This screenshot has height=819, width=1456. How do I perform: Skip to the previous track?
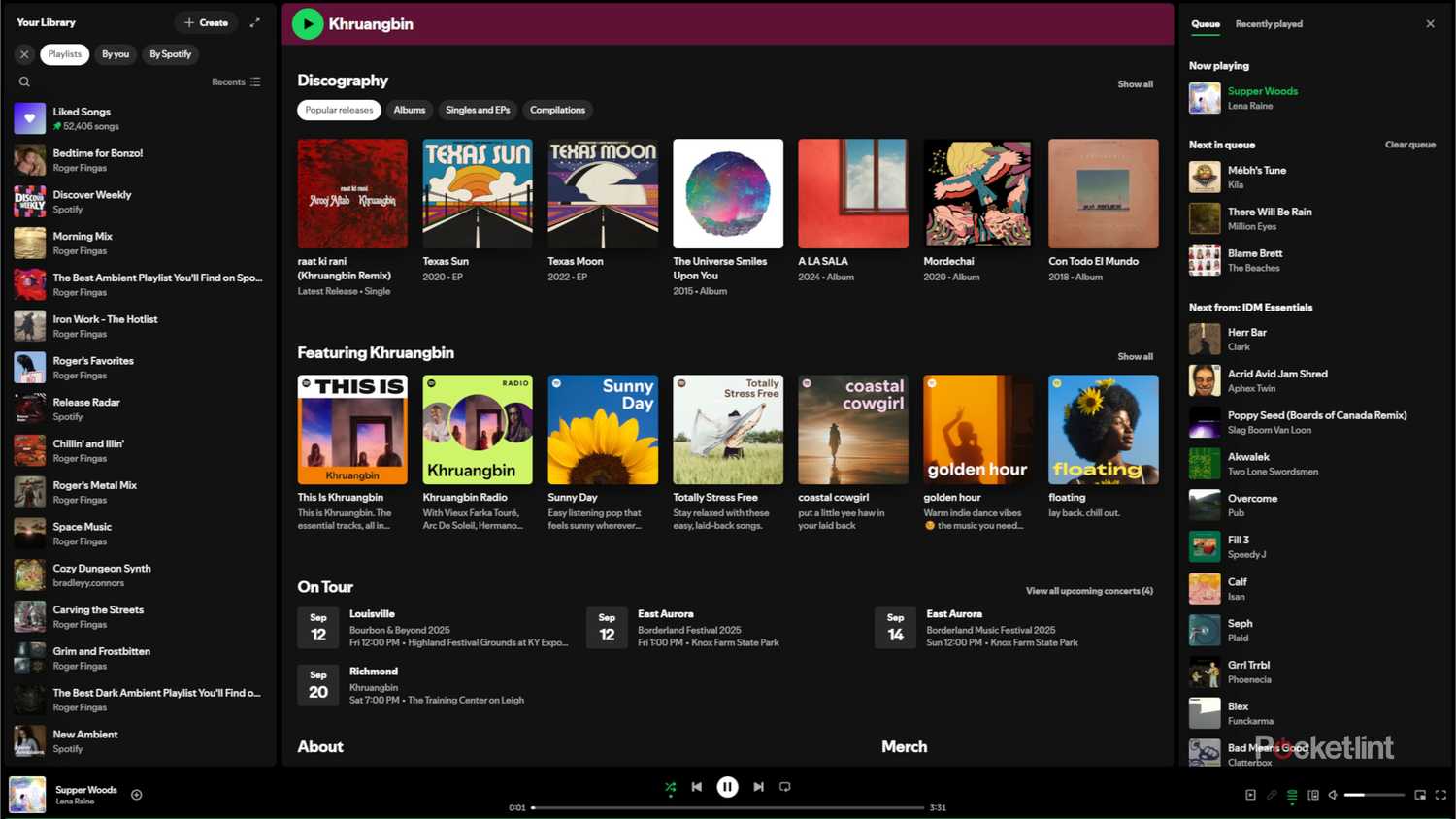click(697, 787)
